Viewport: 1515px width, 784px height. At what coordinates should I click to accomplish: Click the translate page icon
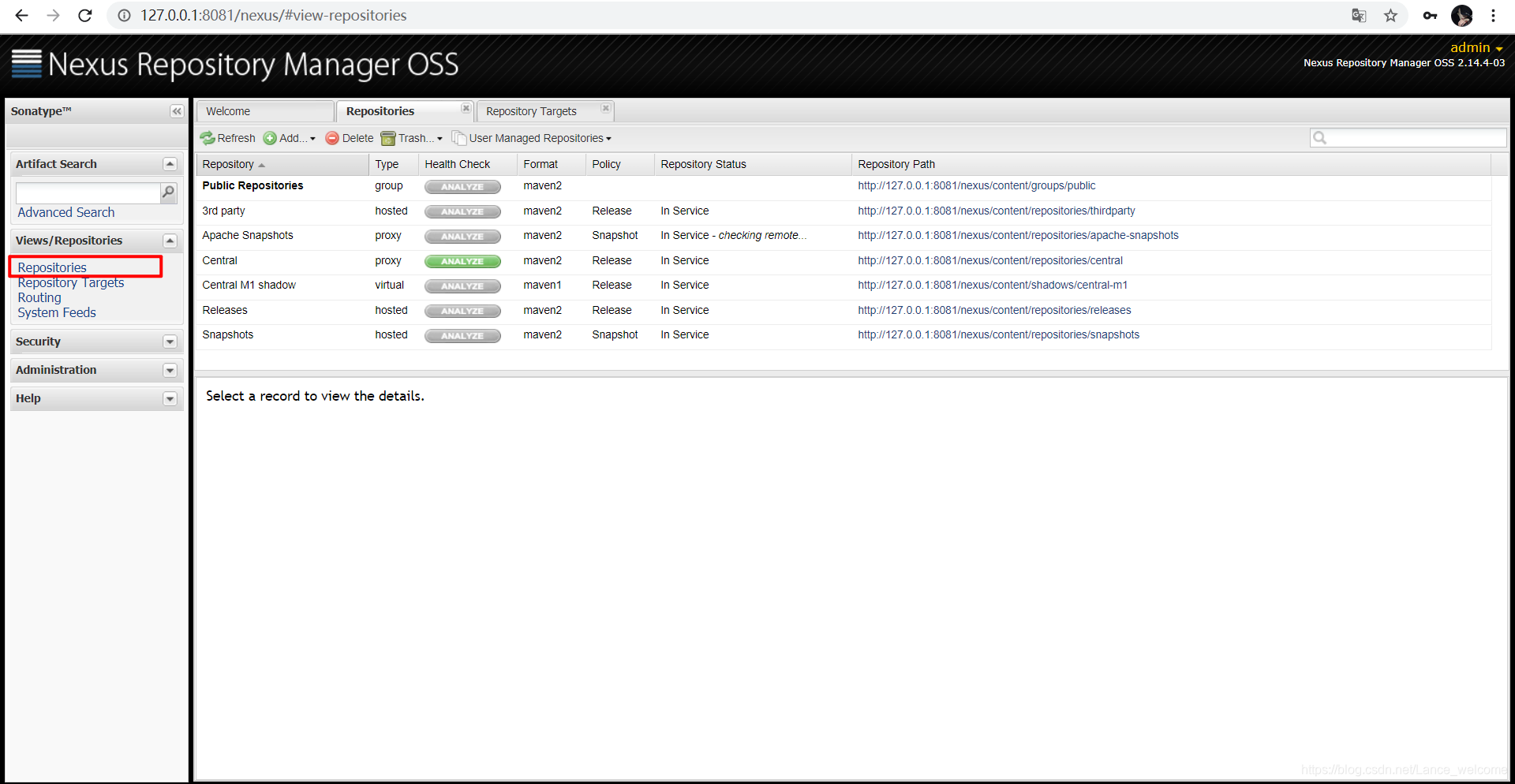point(1359,16)
